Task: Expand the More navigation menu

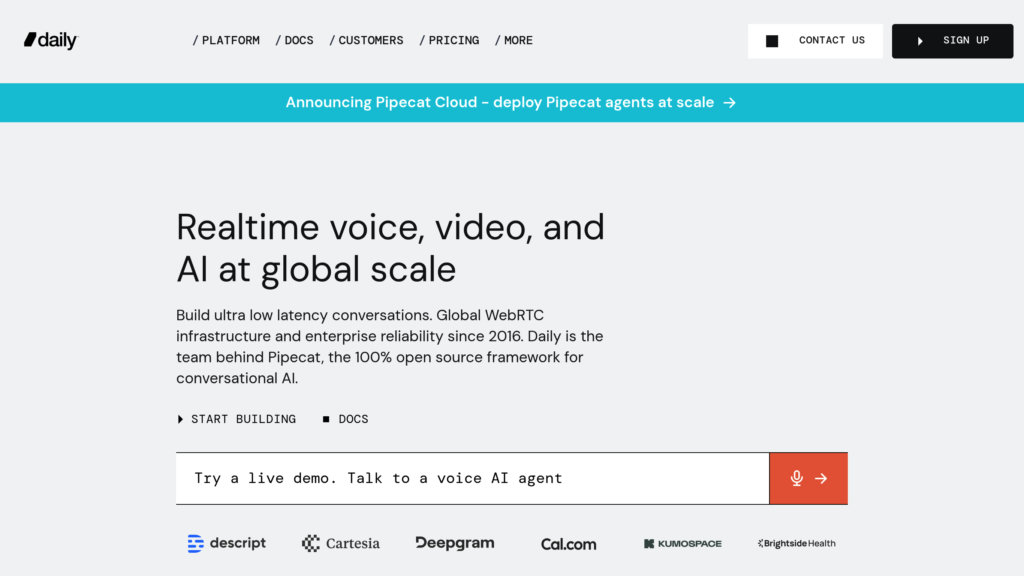Action: click(x=514, y=41)
